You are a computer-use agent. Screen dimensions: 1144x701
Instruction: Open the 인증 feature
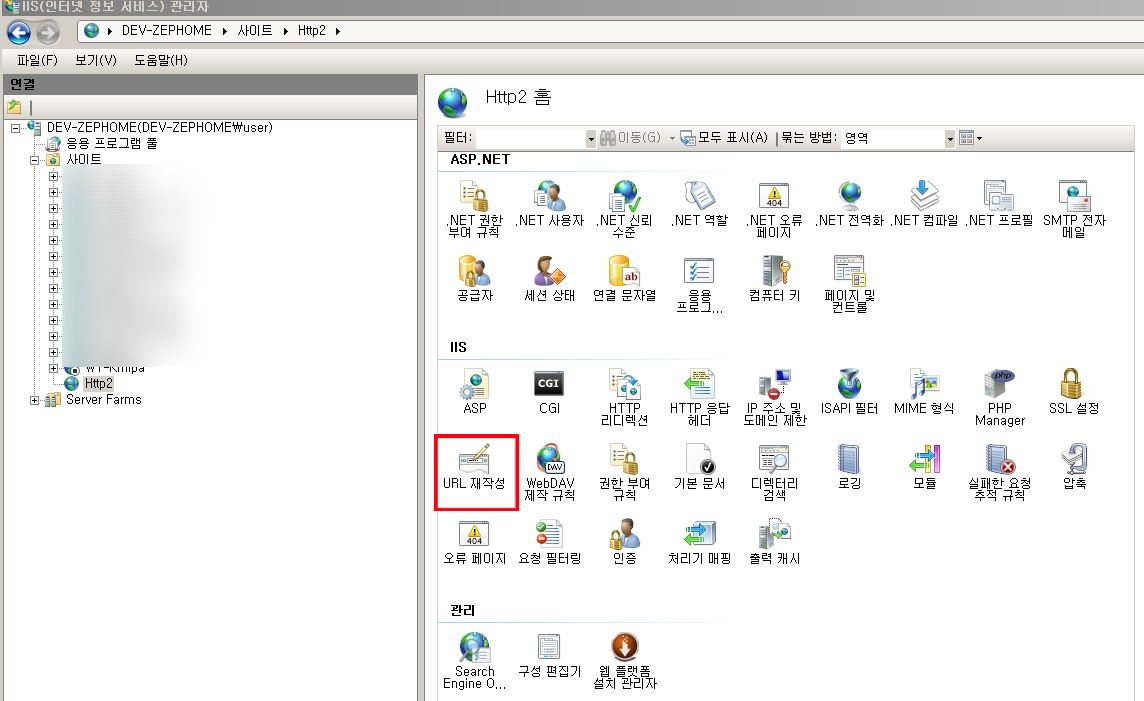[625, 542]
